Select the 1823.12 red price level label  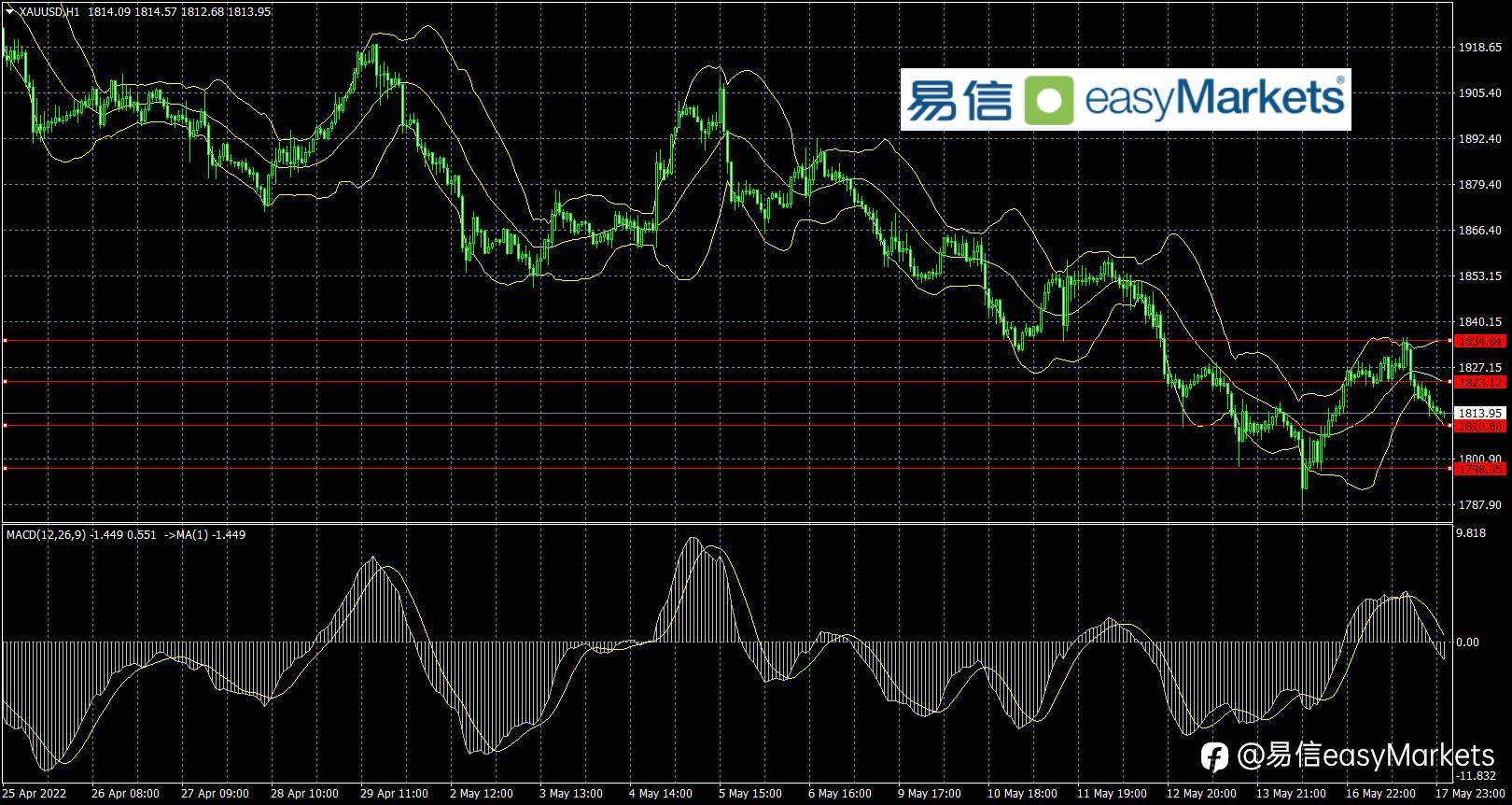click(x=1481, y=383)
